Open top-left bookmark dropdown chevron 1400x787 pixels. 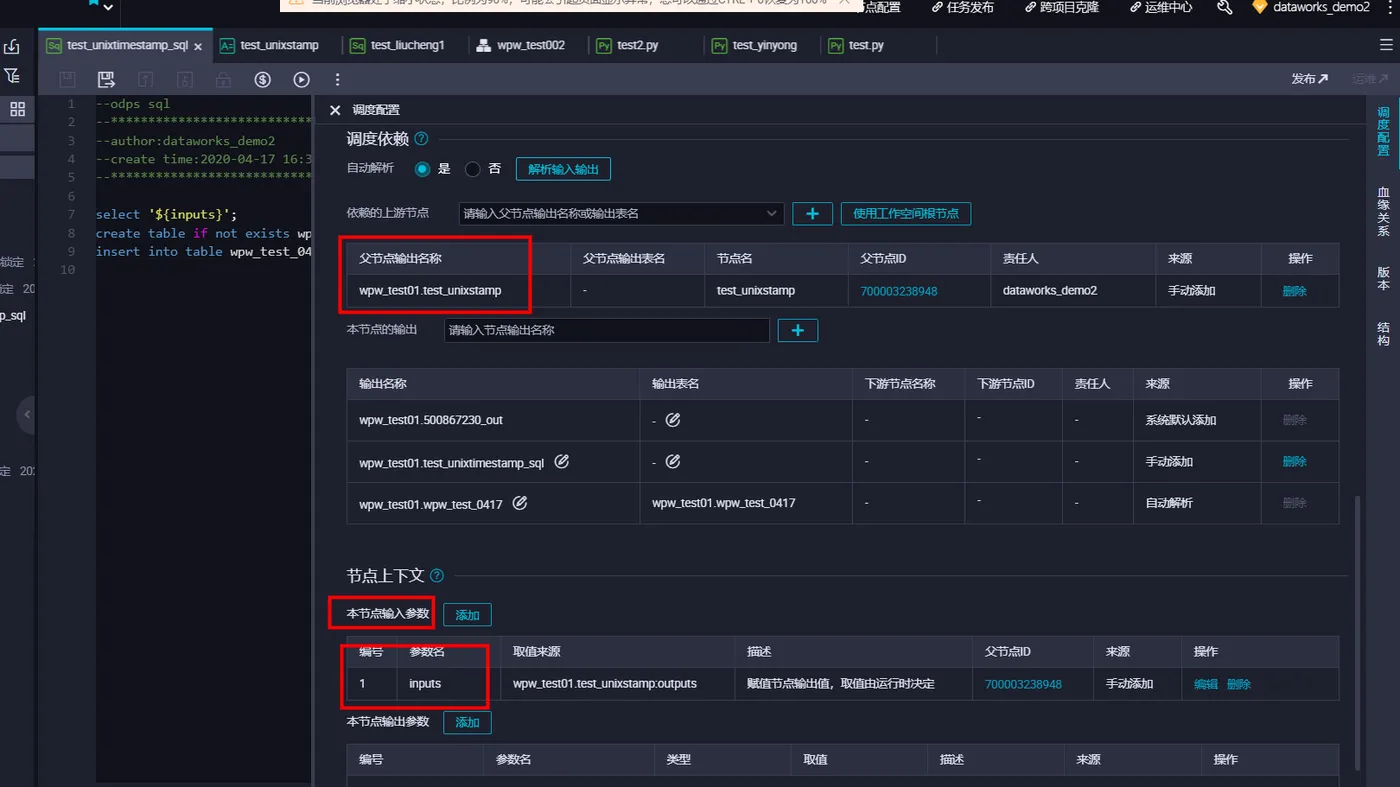click(108, 8)
